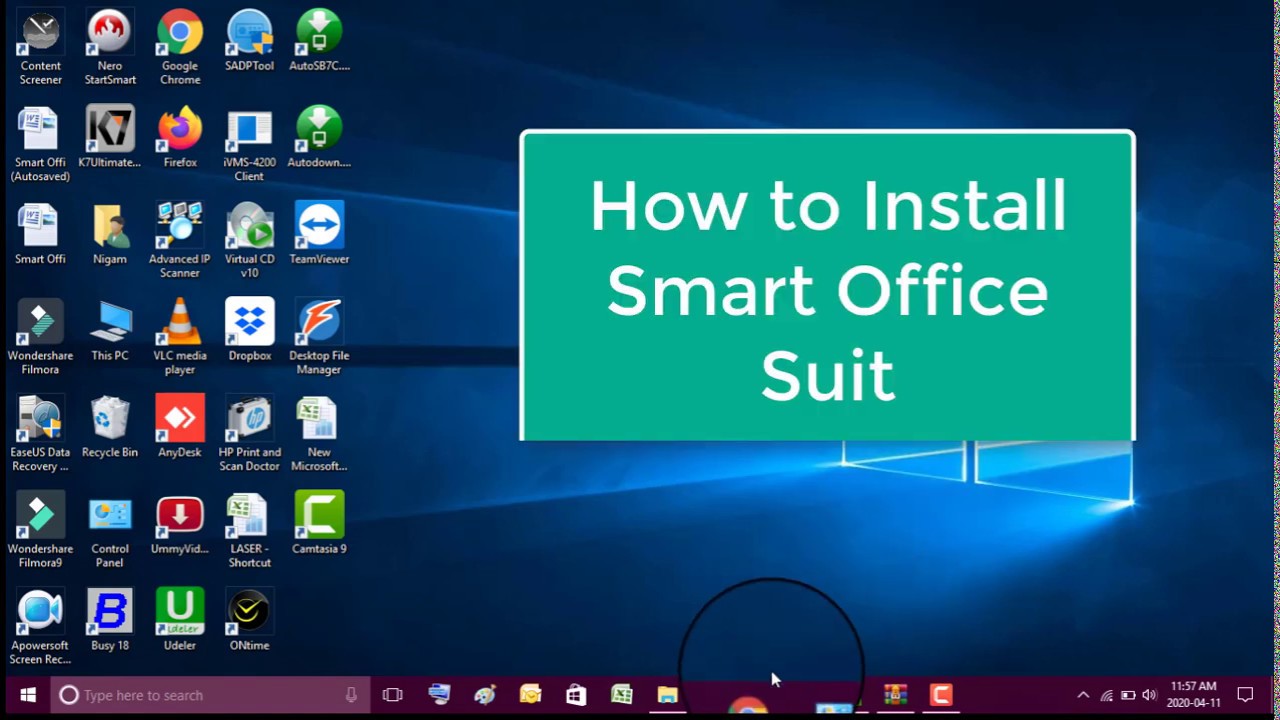Launch VLC media player shortcut

tap(180, 337)
